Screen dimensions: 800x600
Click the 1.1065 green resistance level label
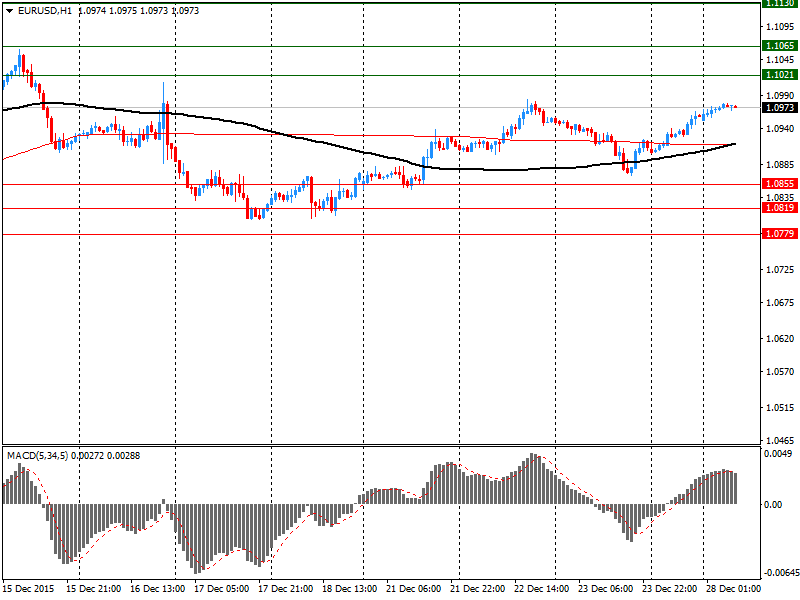[779, 46]
